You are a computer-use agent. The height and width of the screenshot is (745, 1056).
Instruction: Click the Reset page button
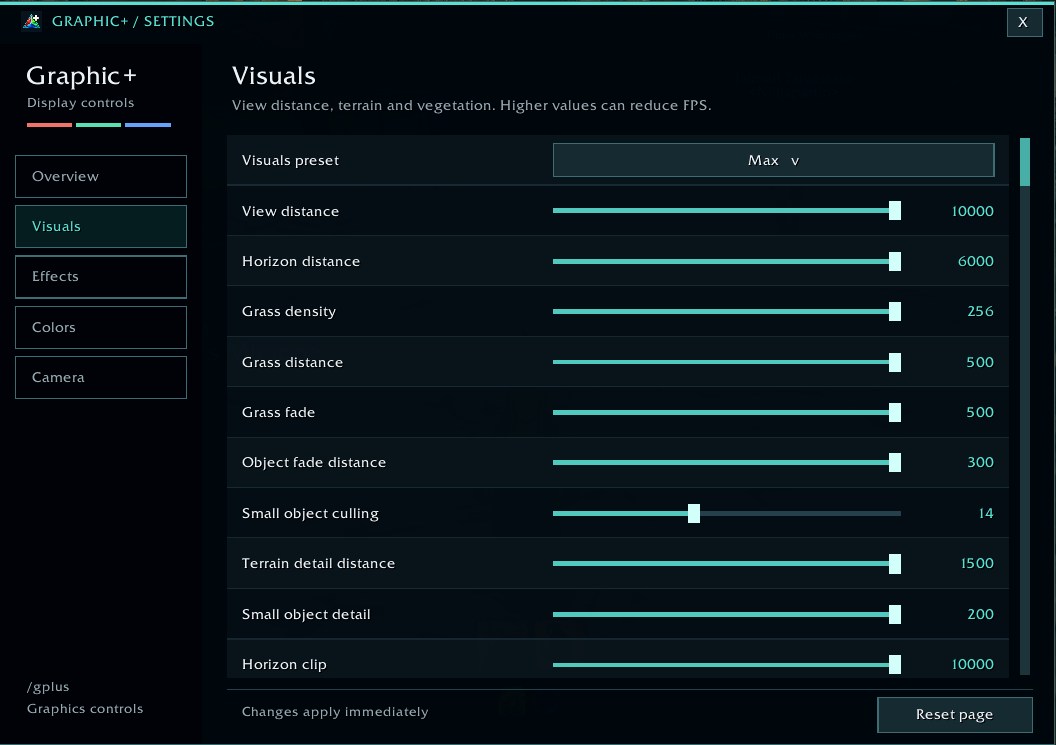[954, 715]
